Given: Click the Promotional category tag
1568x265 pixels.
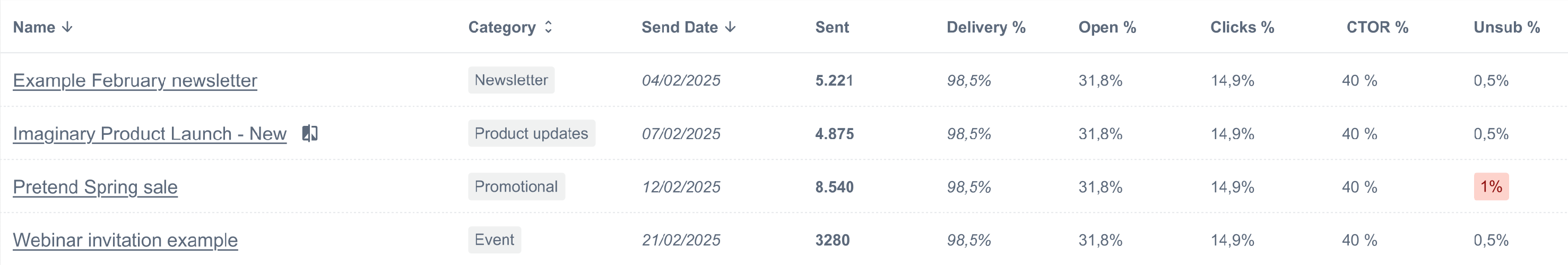Looking at the screenshot, I should click(516, 186).
